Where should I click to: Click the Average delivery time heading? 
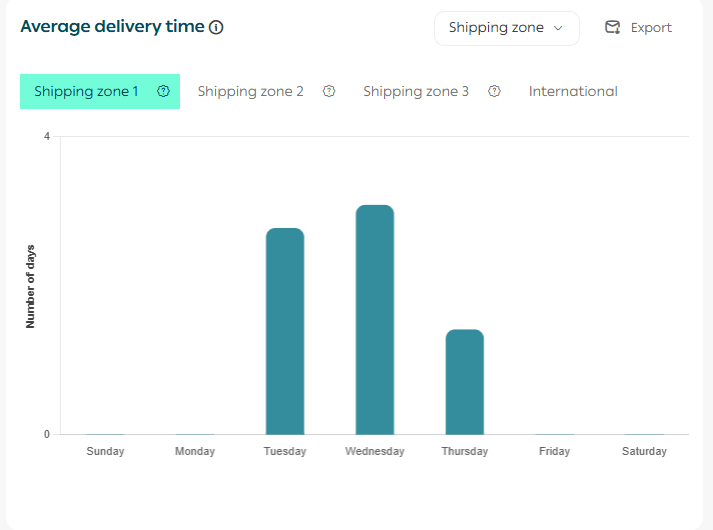point(112,27)
